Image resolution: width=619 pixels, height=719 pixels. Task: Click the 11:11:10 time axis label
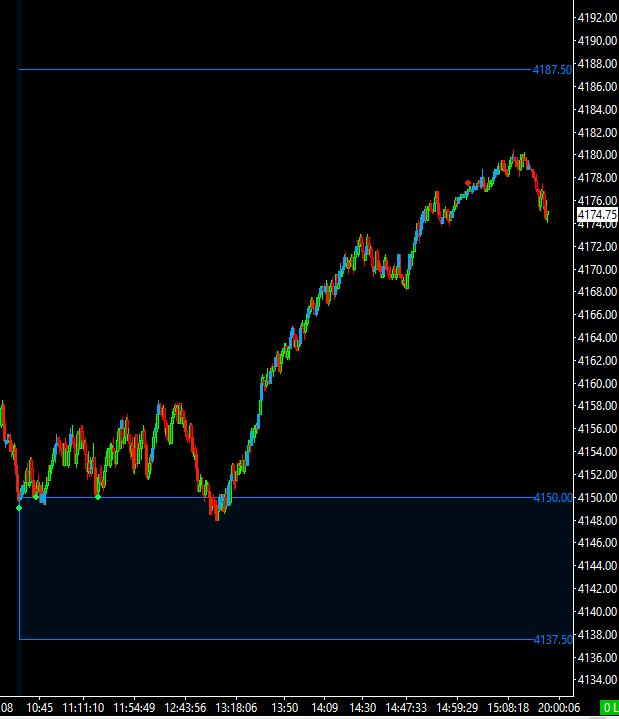tap(83, 708)
